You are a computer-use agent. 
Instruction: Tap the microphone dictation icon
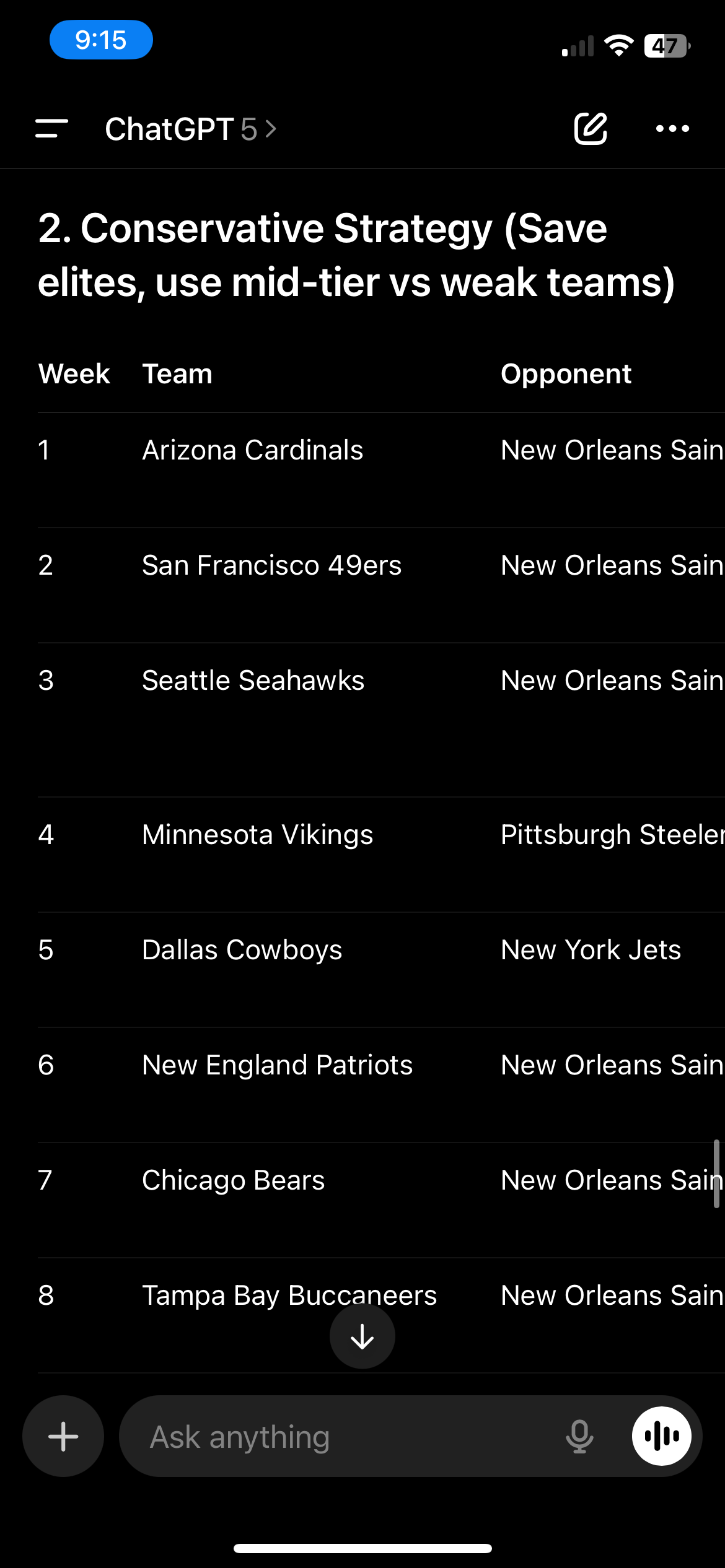click(579, 1436)
